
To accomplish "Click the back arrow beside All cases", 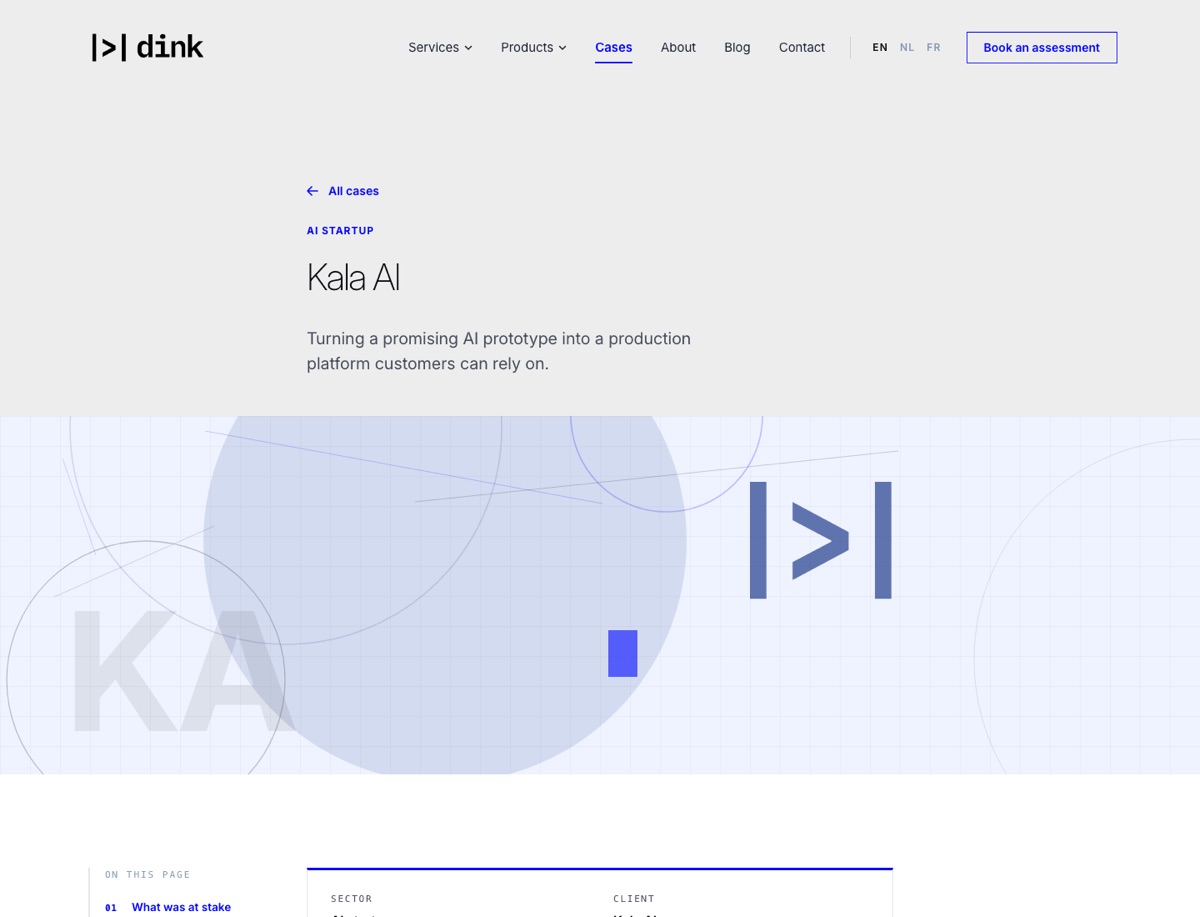I will pyautogui.click(x=313, y=191).
